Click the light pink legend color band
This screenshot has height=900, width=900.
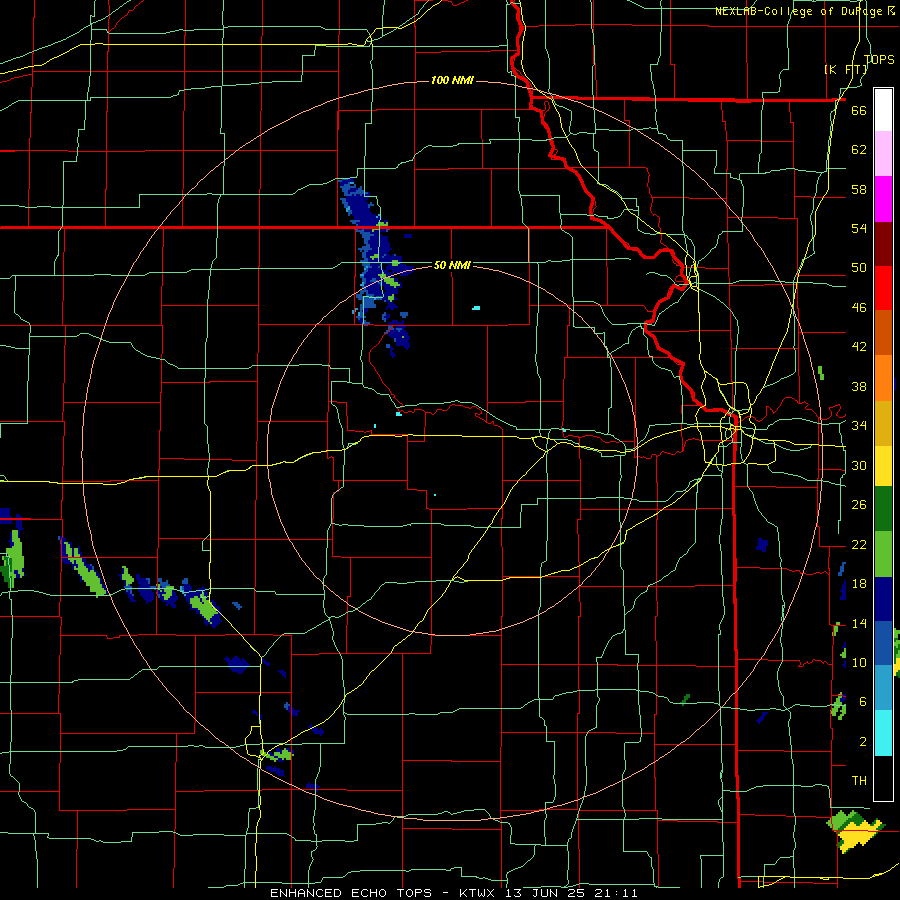click(883, 154)
